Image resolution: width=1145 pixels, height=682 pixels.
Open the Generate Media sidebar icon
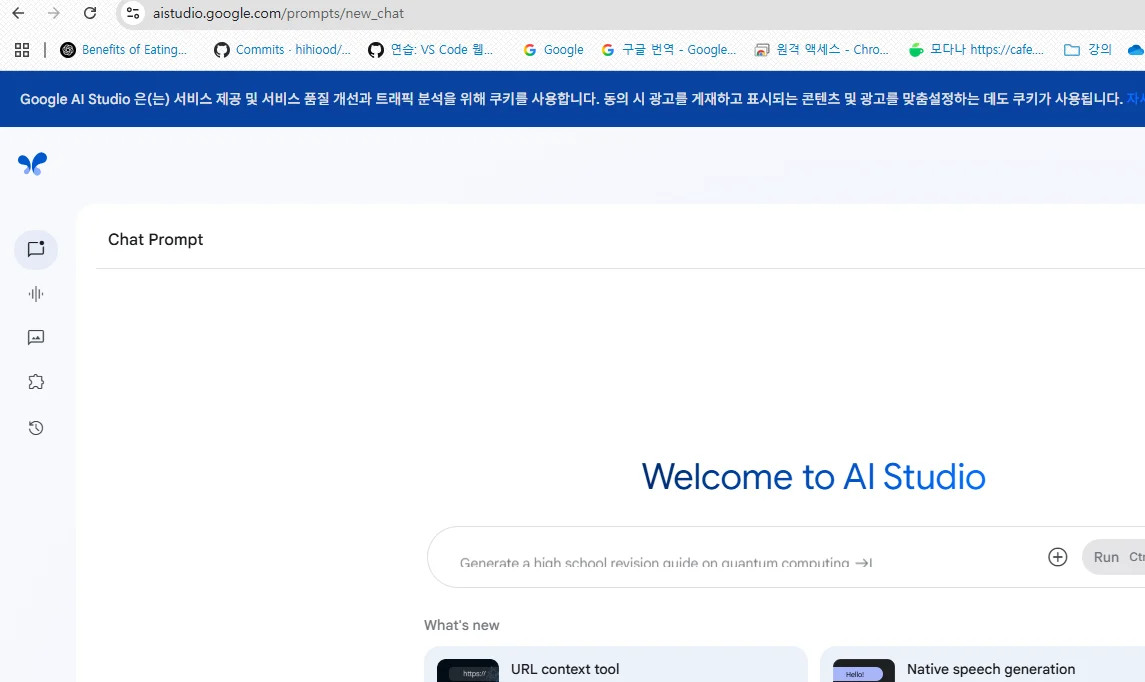point(36,338)
